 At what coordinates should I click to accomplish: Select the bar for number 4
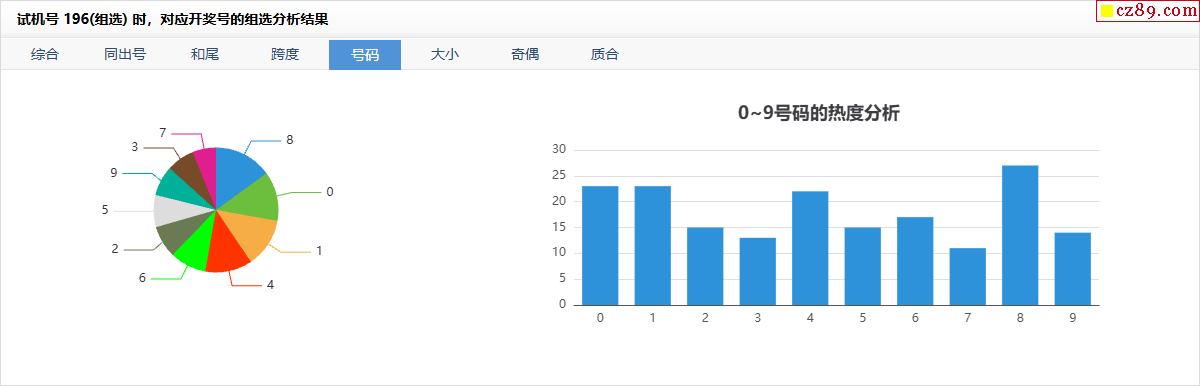click(810, 248)
